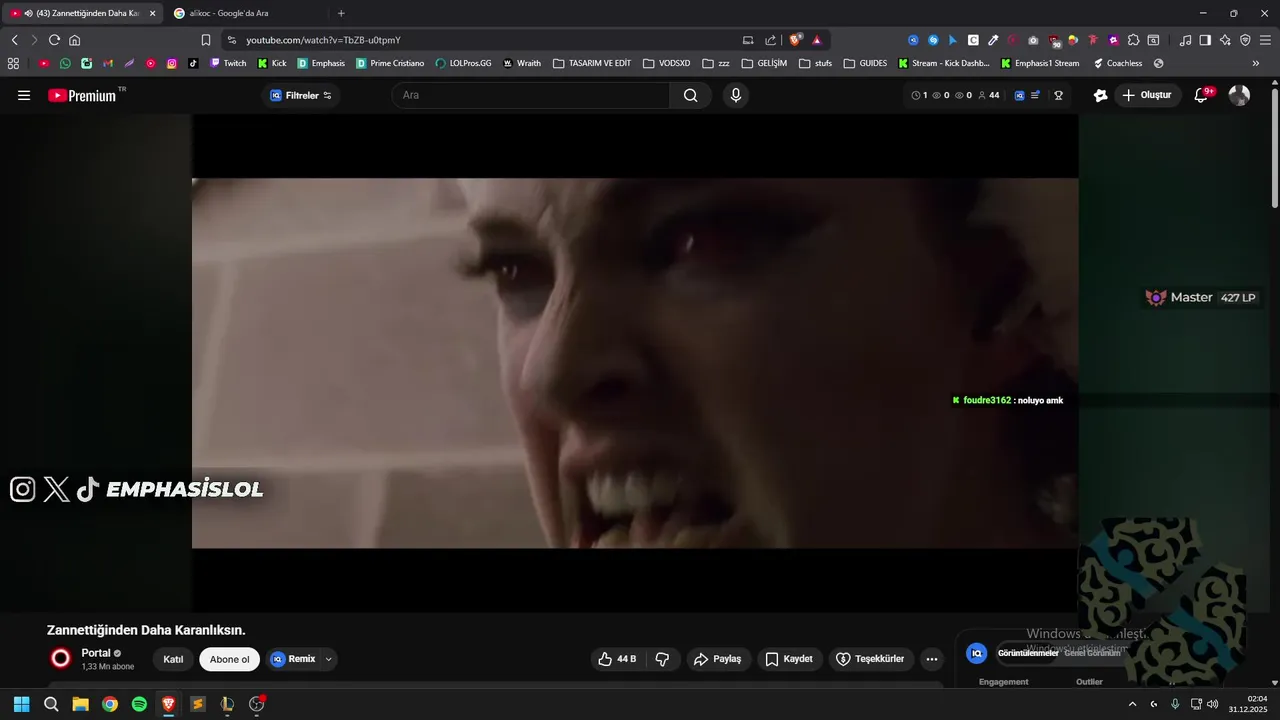
Task: Pause the video by clicking player
Action: 635,363
